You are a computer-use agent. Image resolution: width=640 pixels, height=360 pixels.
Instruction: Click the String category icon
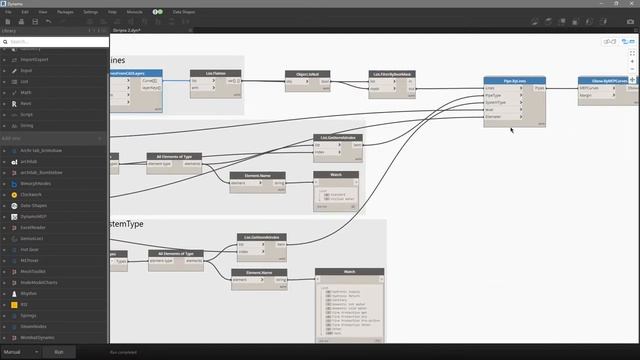[x=14, y=126]
